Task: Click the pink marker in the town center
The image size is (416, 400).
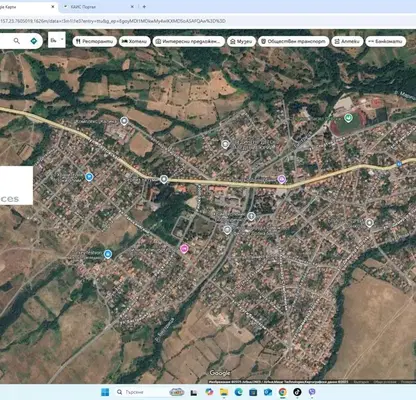Action: 184,249
